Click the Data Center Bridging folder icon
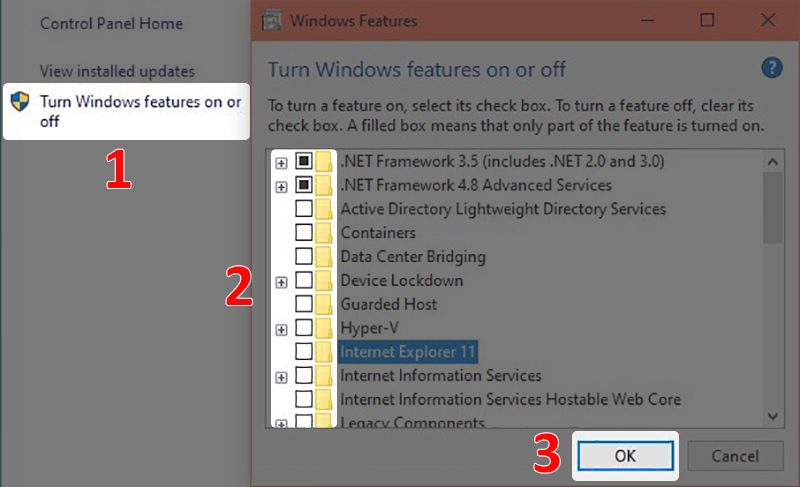Viewport: 800px width, 487px height. [x=324, y=257]
